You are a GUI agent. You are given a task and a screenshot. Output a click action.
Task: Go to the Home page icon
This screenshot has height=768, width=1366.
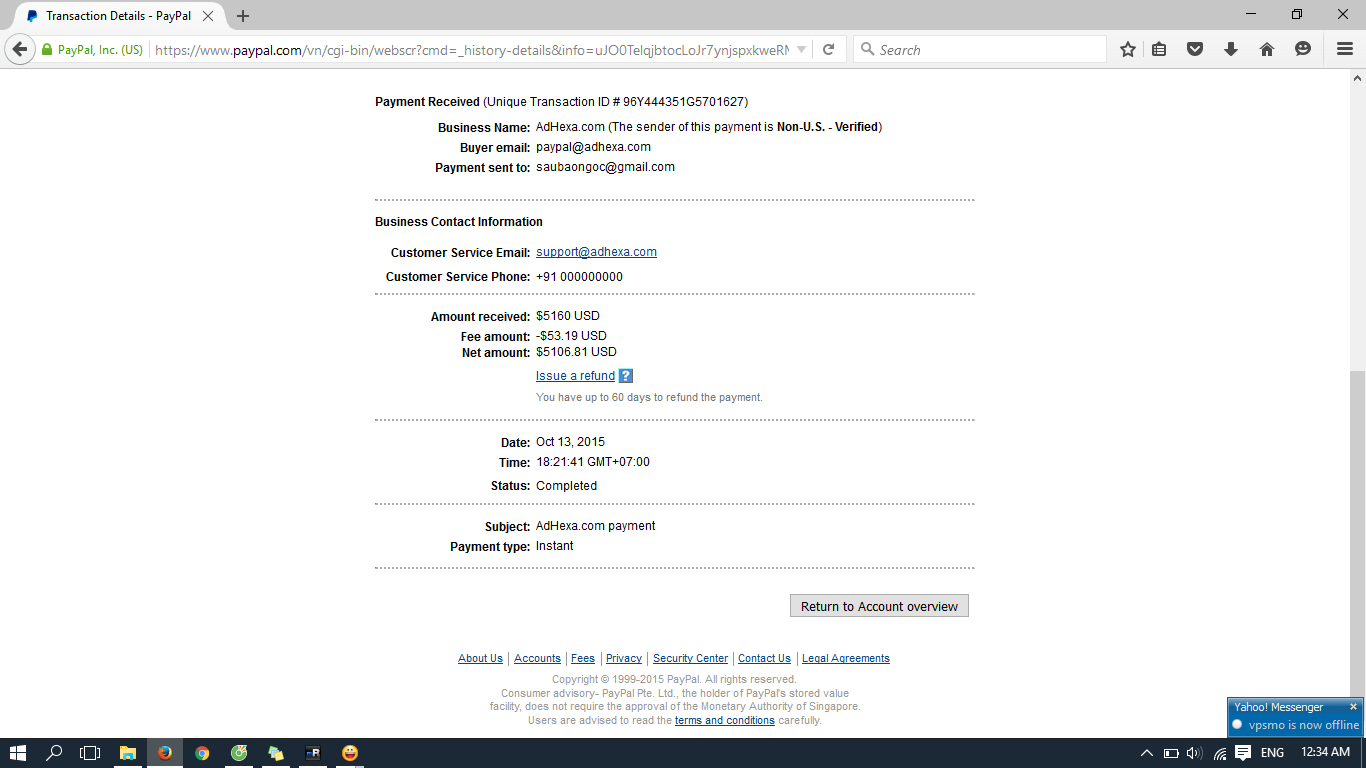(1267, 49)
